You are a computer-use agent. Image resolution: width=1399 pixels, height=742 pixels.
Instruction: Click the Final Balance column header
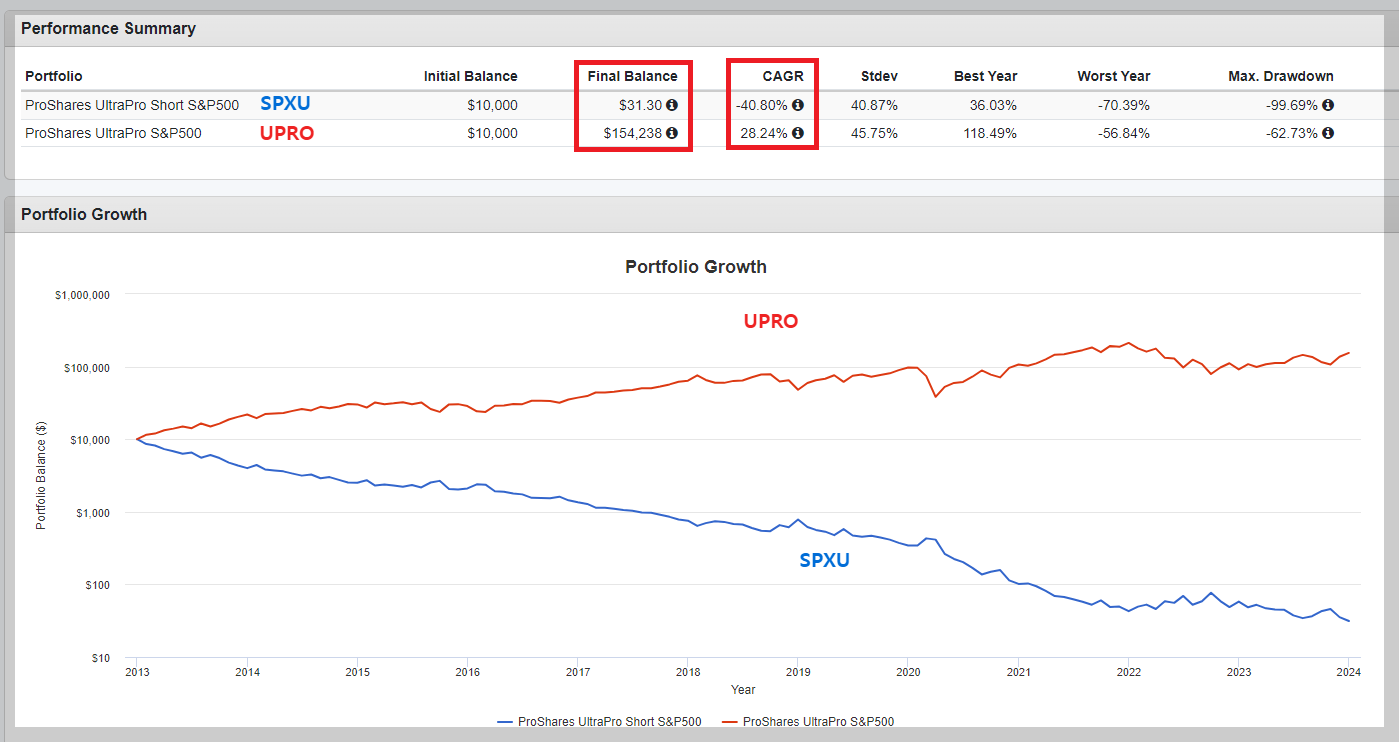(631, 76)
